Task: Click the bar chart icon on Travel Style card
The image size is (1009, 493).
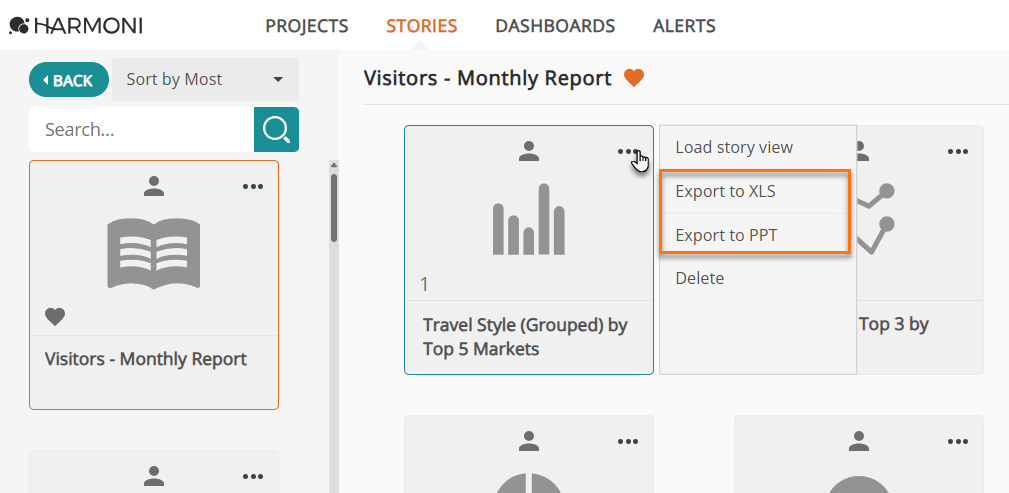Action: point(529,219)
